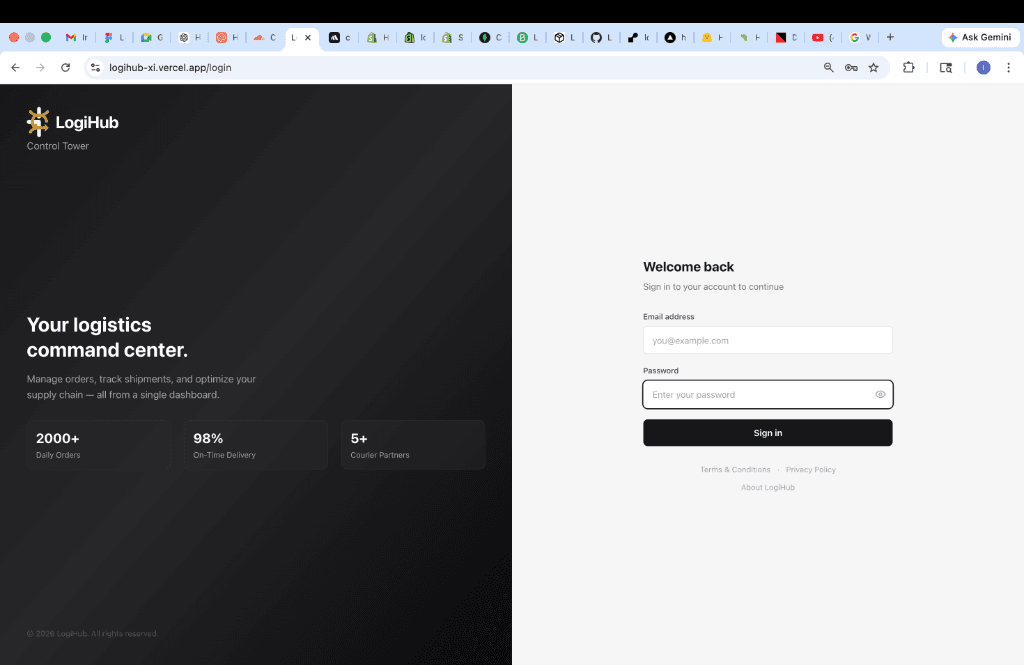1024x665 pixels.
Task: Open the Privacy Policy link
Action: (810, 470)
